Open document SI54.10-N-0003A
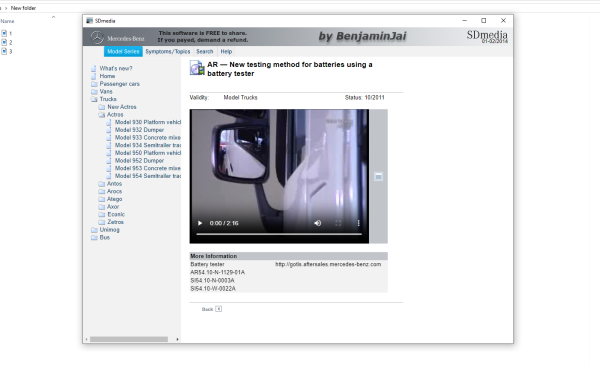Screen dimensions: 600x366 [x=212, y=280]
